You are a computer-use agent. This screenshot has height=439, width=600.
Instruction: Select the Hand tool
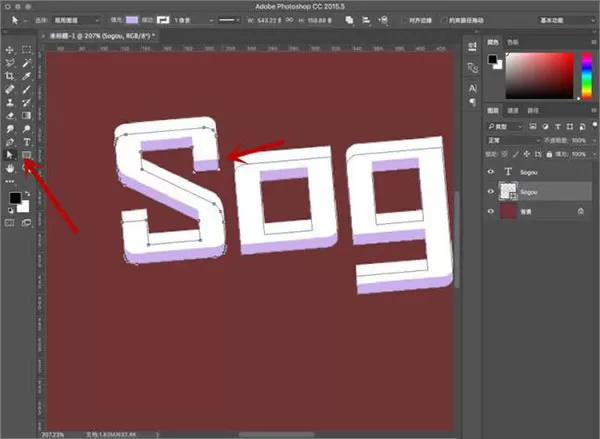(x=10, y=168)
